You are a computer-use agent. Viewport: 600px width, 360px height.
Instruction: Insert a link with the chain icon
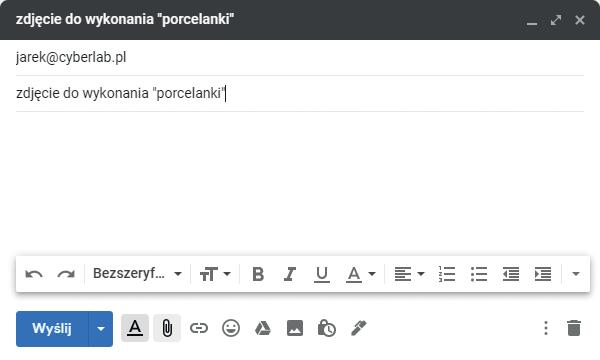[x=199, y=328]
